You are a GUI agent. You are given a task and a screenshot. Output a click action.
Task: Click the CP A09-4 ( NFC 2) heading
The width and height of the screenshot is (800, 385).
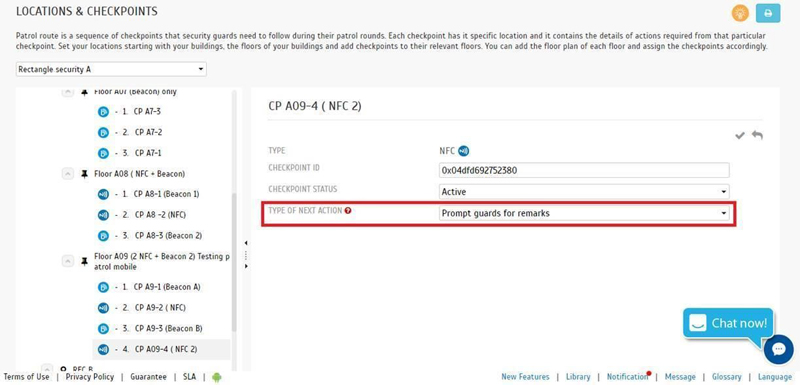pos(315,106)
